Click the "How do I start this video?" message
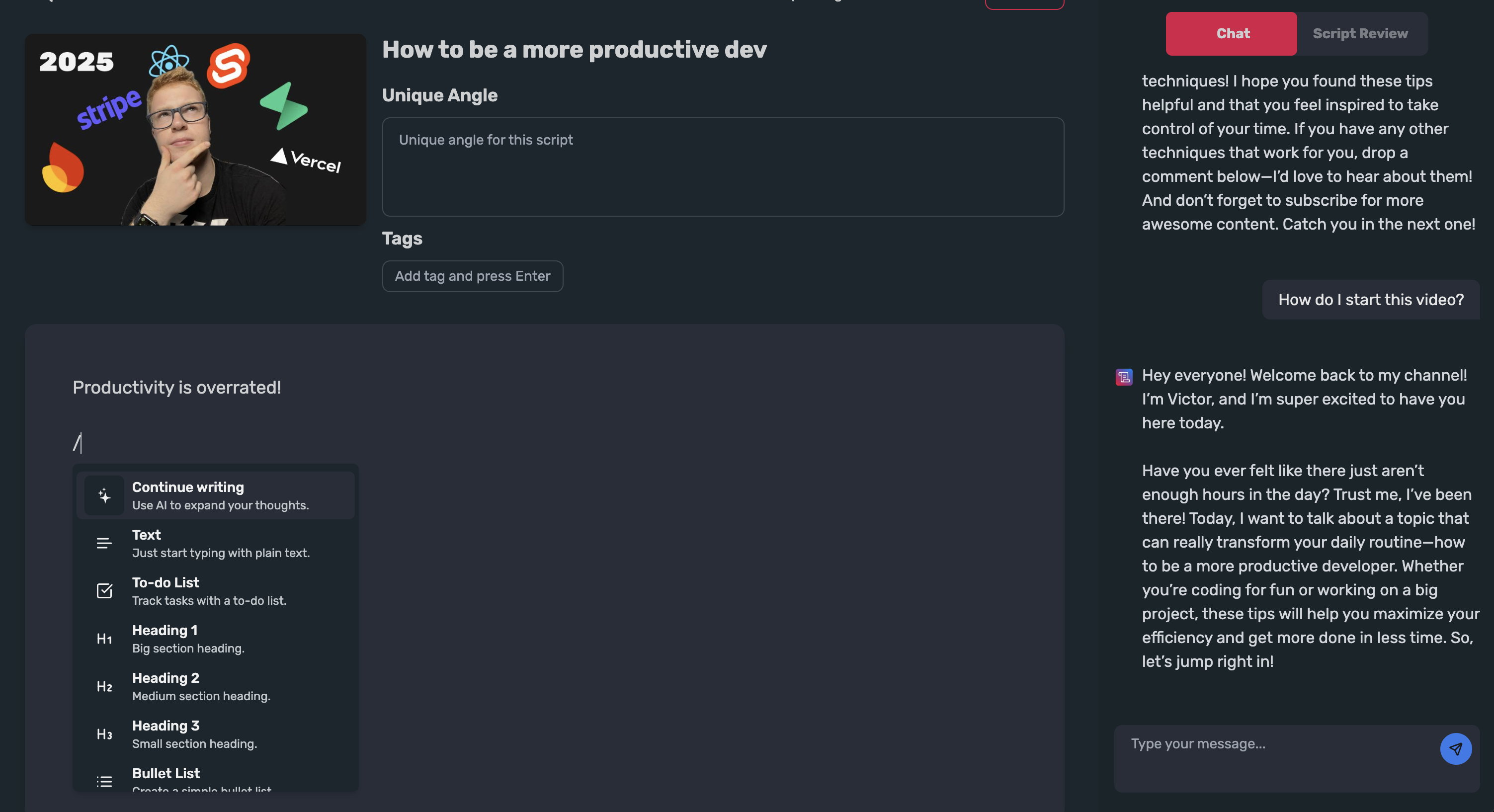Screen dimensions: 1494x812 1370,300
